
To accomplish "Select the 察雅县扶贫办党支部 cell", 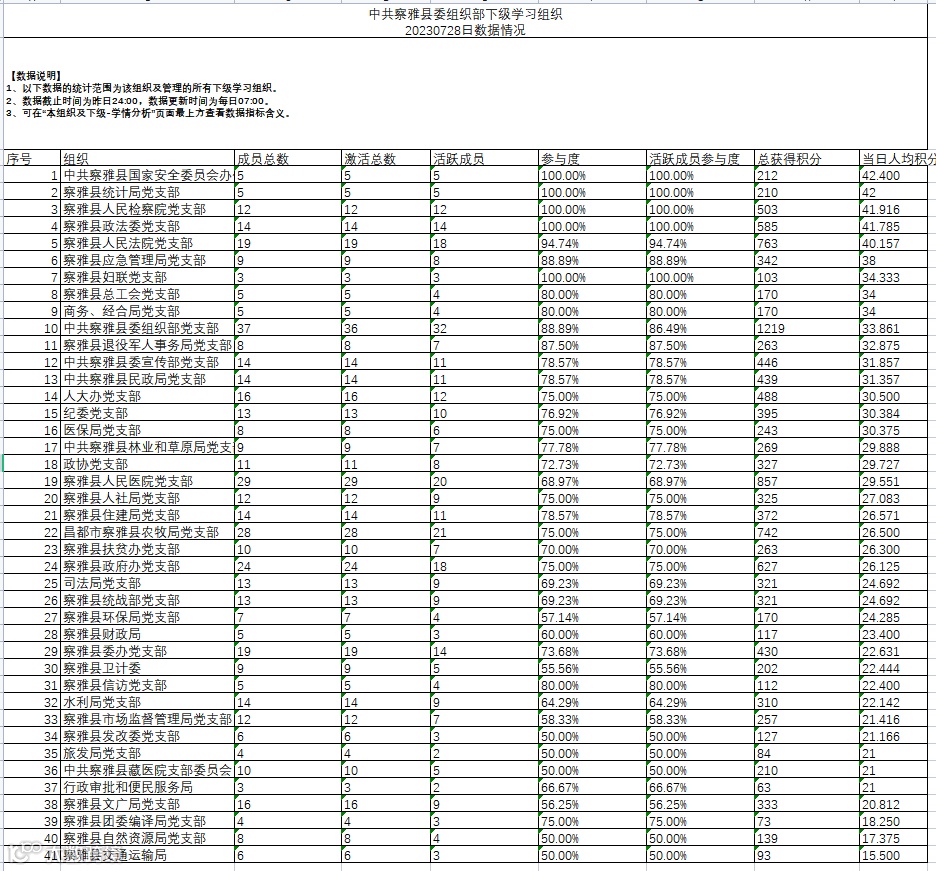I will tap(147, 550).
